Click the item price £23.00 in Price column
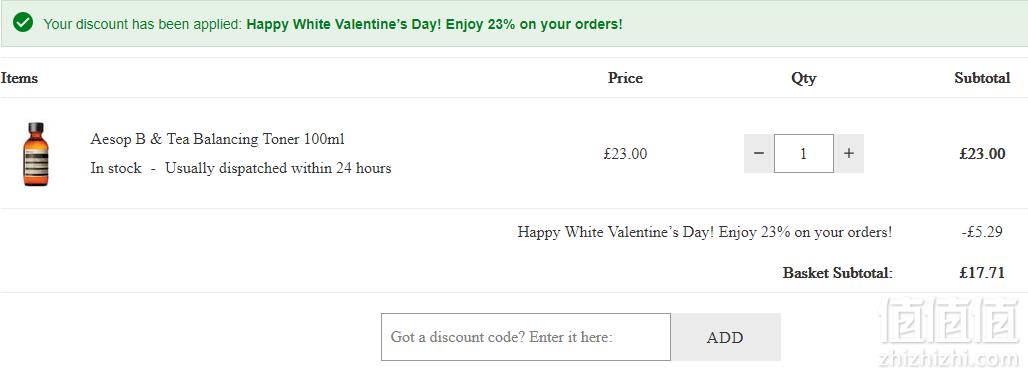This screenshot has height=376, width=1028. (625, 154)
